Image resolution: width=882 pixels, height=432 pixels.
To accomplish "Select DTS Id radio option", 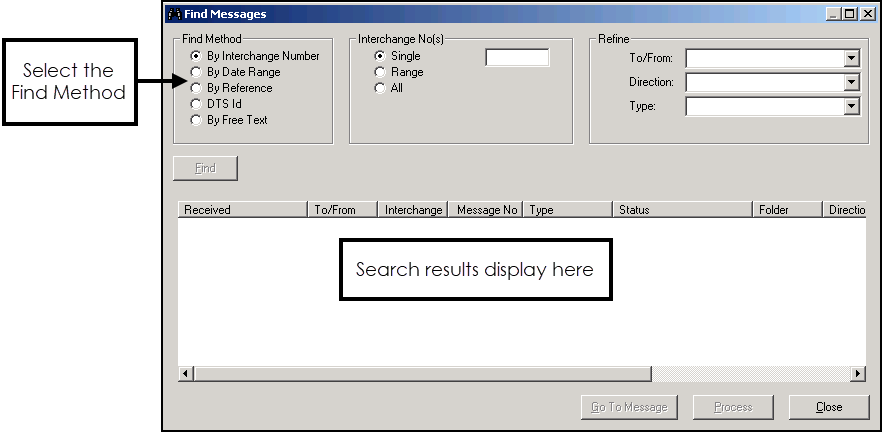I will (196, 104).
